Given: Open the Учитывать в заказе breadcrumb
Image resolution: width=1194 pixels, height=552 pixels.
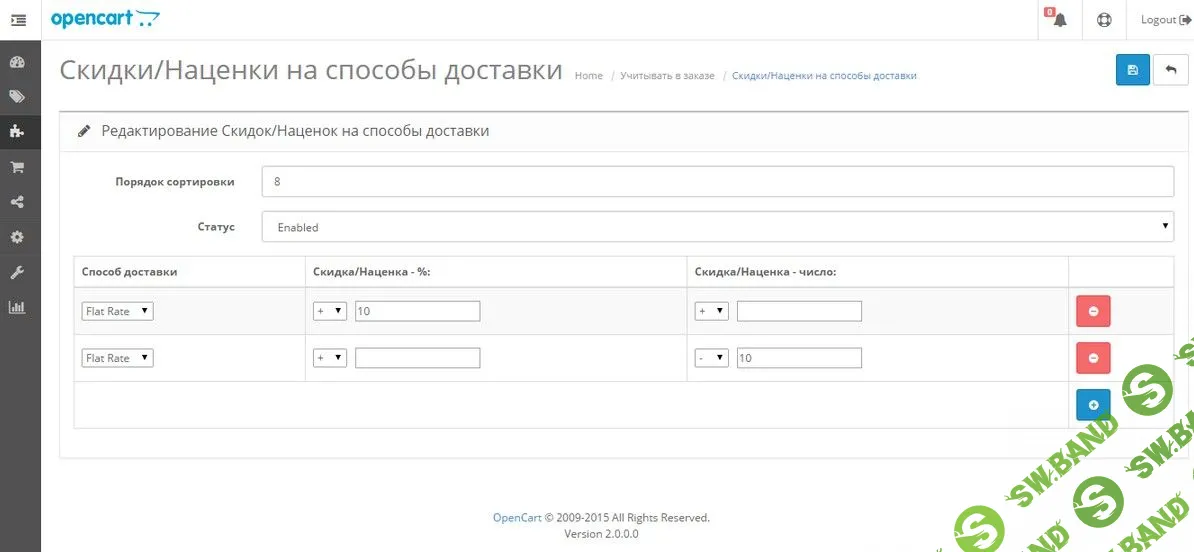Looking at the screenshot, I should pos(667,76).
